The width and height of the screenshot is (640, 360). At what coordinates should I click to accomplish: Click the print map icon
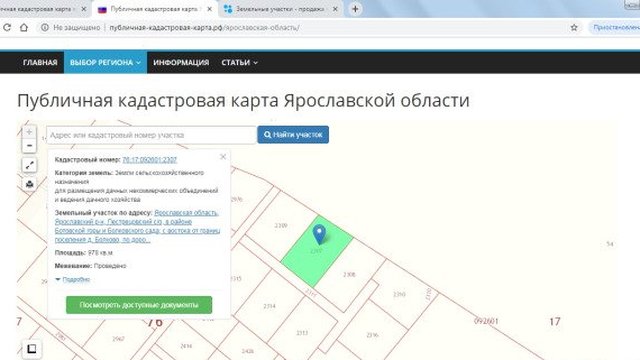click(29, 184)
